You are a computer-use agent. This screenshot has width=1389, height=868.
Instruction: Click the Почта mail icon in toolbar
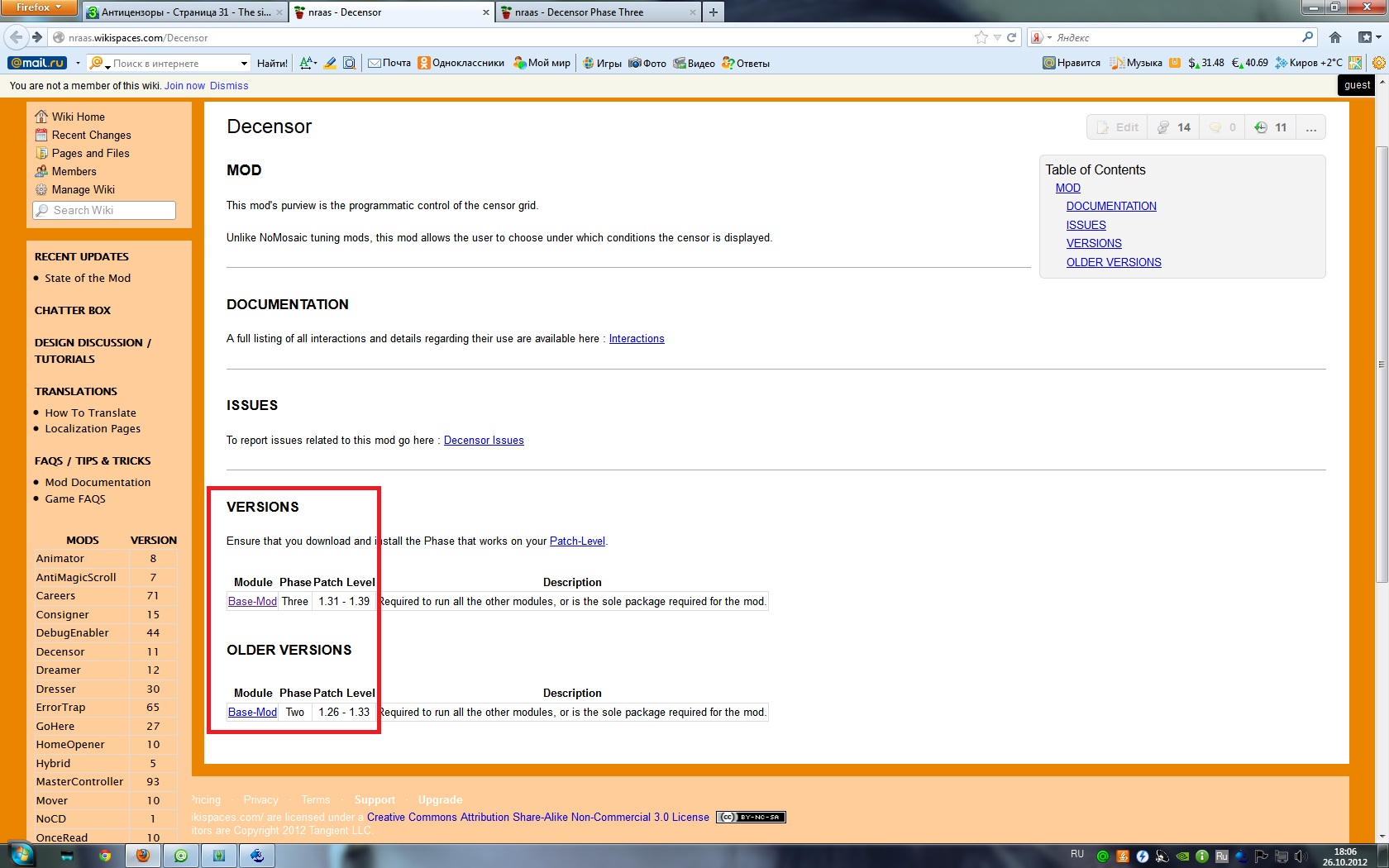[x=389, y=63]
